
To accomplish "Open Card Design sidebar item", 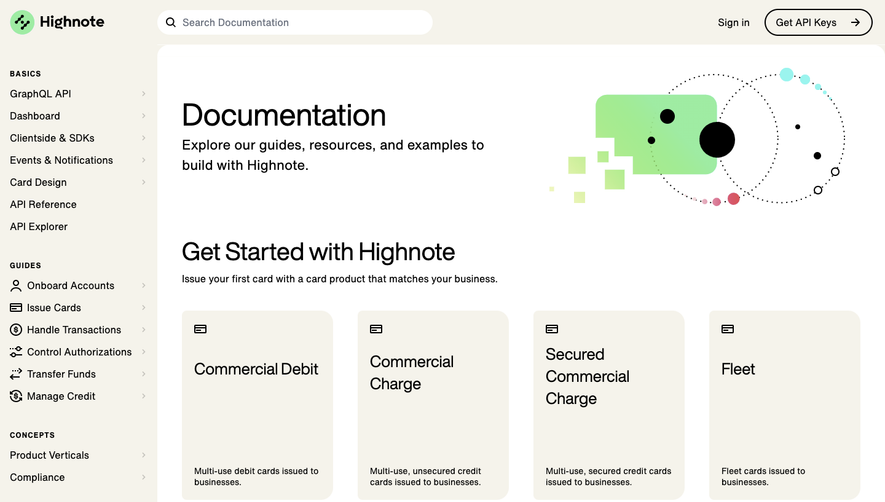I will pyautogui.click(x=38, y=182).
